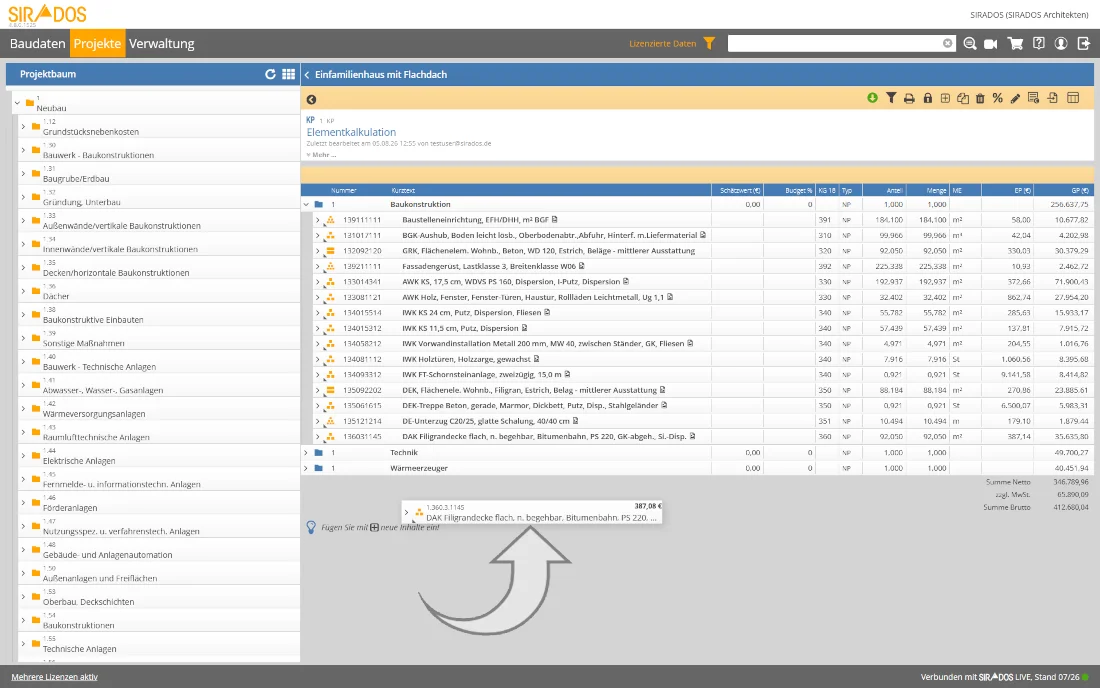Click the Mehr... link under Elementkalkulation
Screen dimensions: 1100x688
[x=323, y=155]
